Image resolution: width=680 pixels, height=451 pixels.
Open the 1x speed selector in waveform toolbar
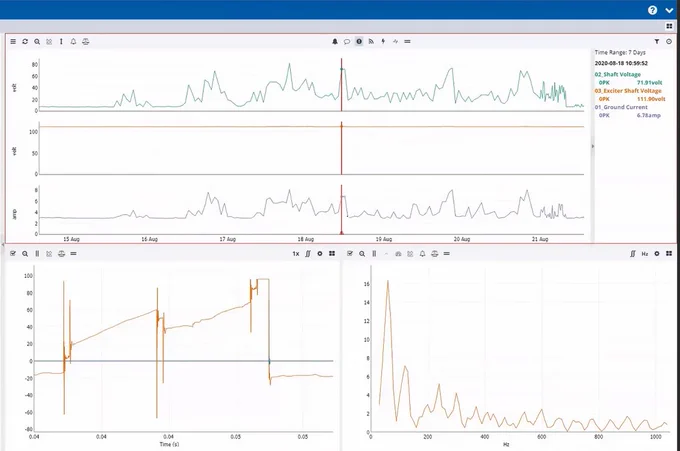click(296, 254)
